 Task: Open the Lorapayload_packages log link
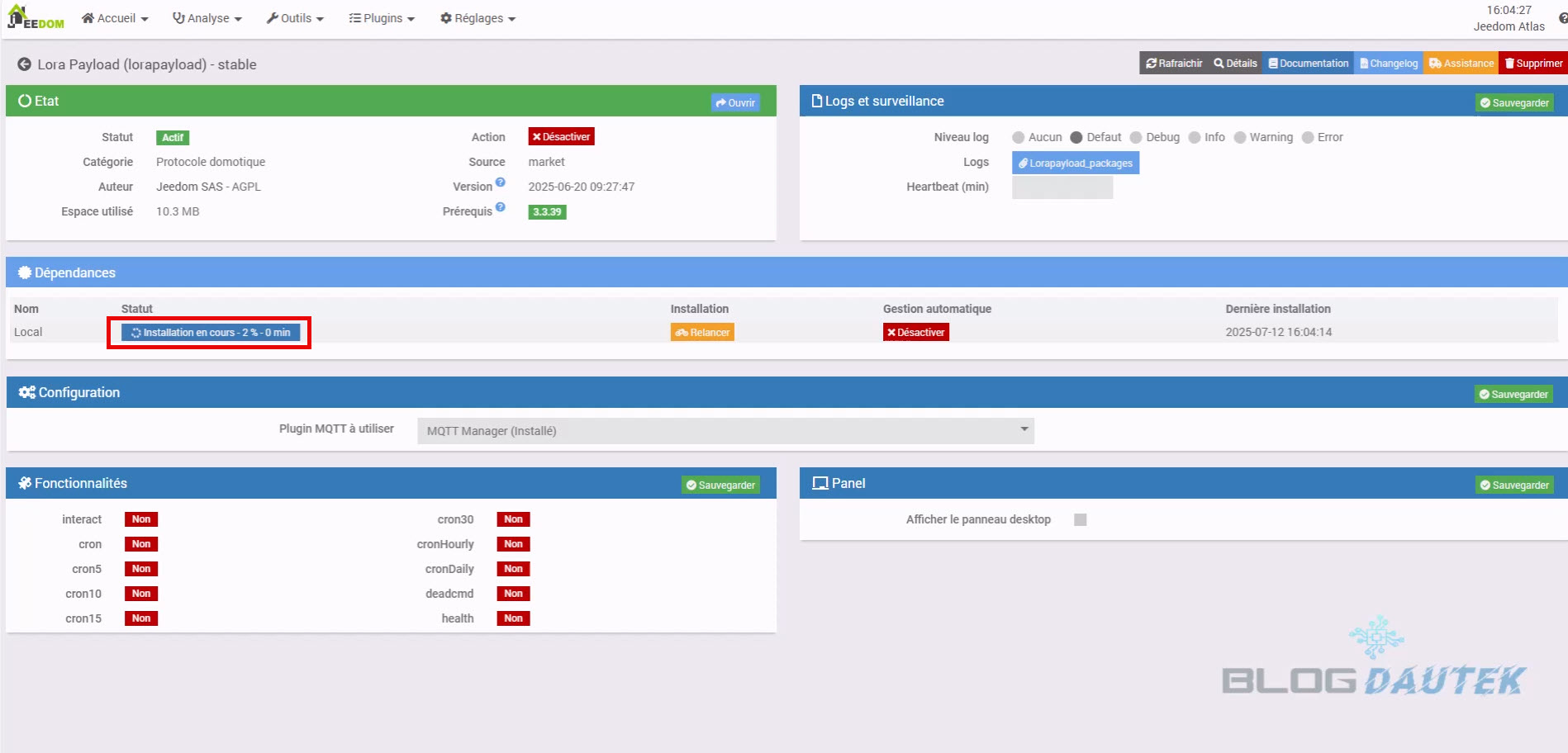click(1075, 163)
